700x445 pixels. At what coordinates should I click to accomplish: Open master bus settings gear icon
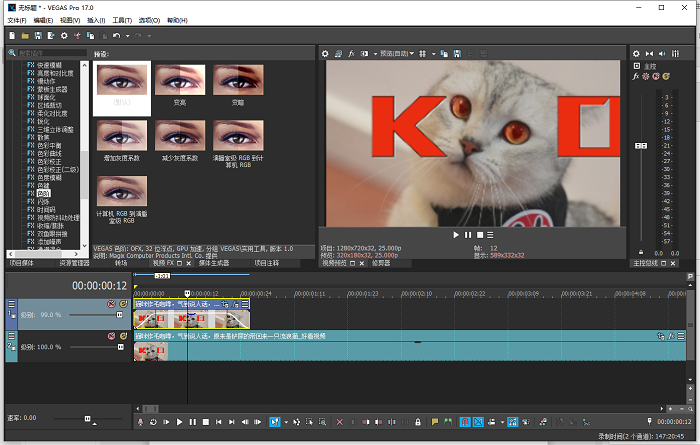[x=636, y=52]
